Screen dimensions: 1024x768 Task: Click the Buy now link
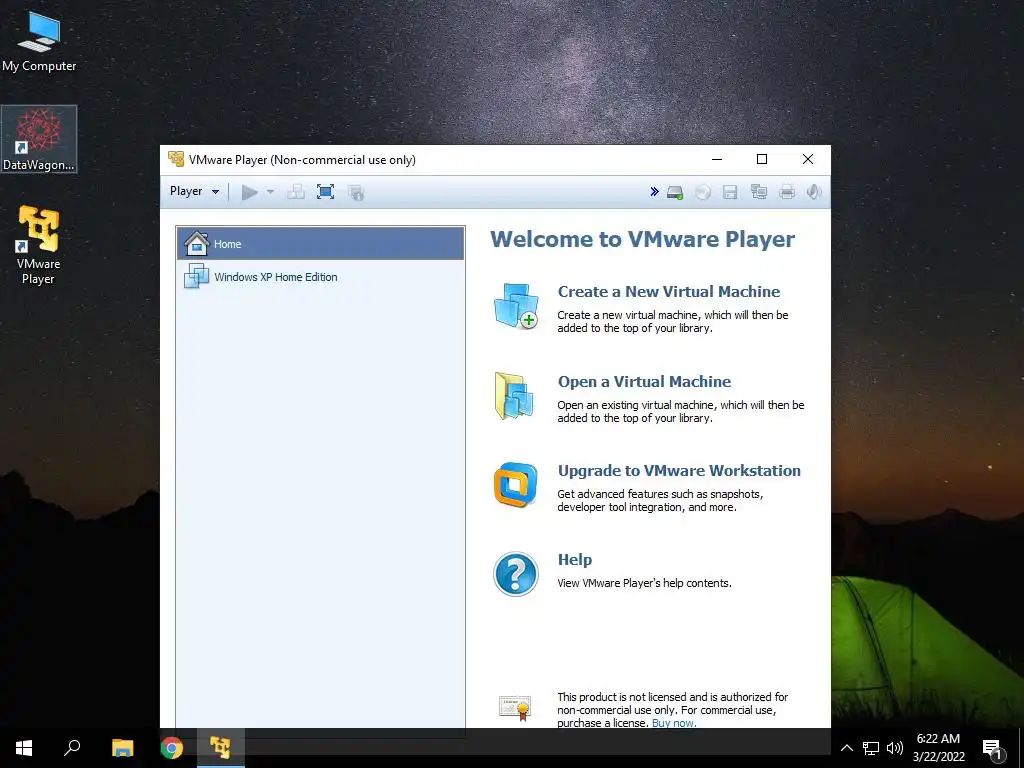[x=674, y=723]
